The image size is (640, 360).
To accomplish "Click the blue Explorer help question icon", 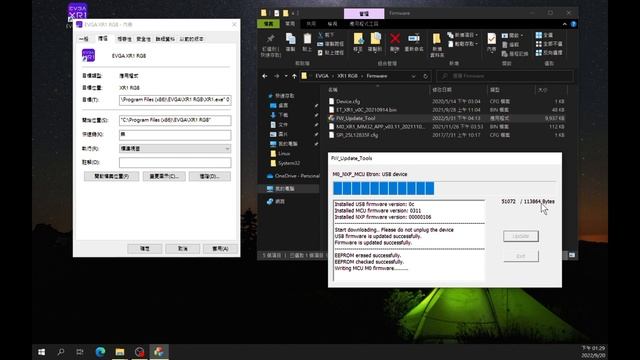I will click(x=573, y=24).
